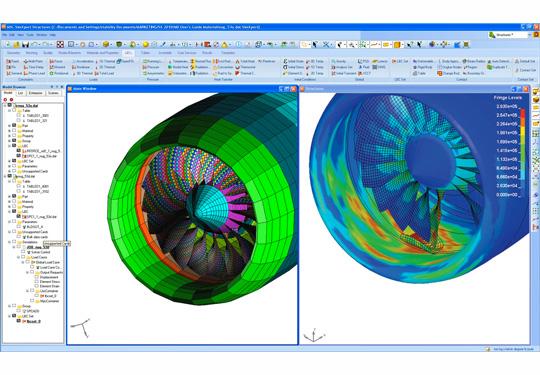
Task: Switch to the Meshing ribbon tab
Action: 32,53
